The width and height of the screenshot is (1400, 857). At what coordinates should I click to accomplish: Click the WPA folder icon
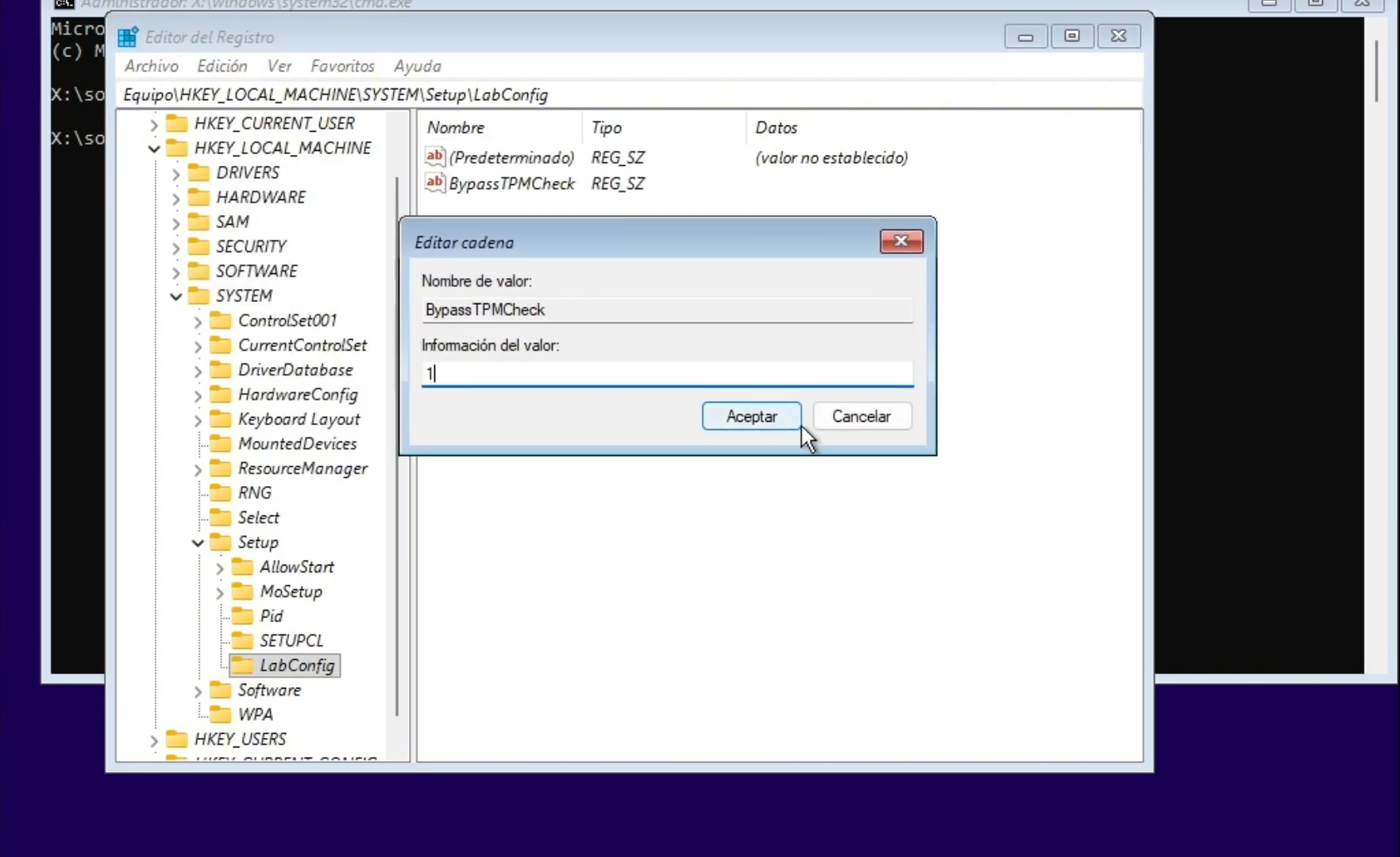click(220, 715)
